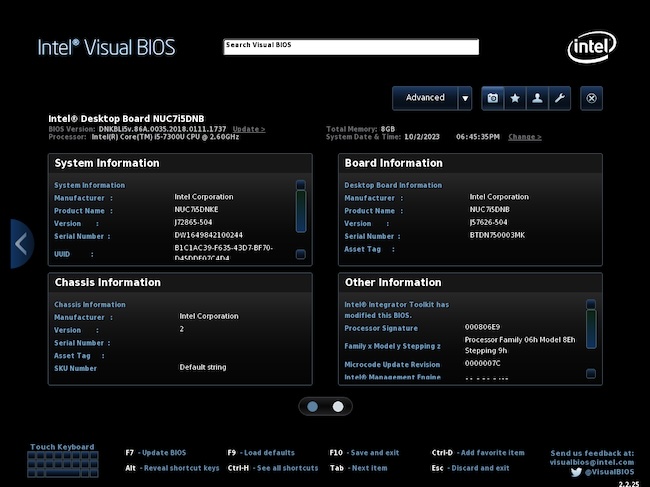Viewport: 650px width, 487px height.
Task: Click system serial number DW1649842100244
Action: (209, 235)
